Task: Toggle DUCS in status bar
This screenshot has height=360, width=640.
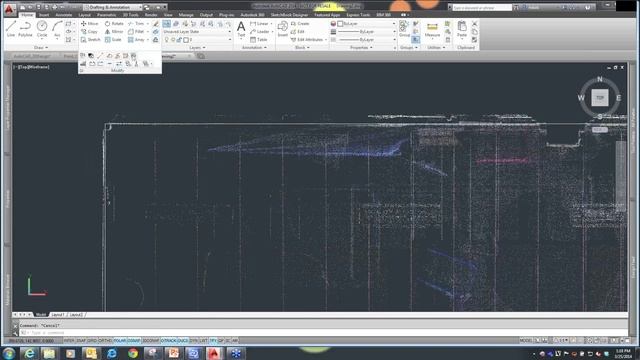Action: point(182,340)
